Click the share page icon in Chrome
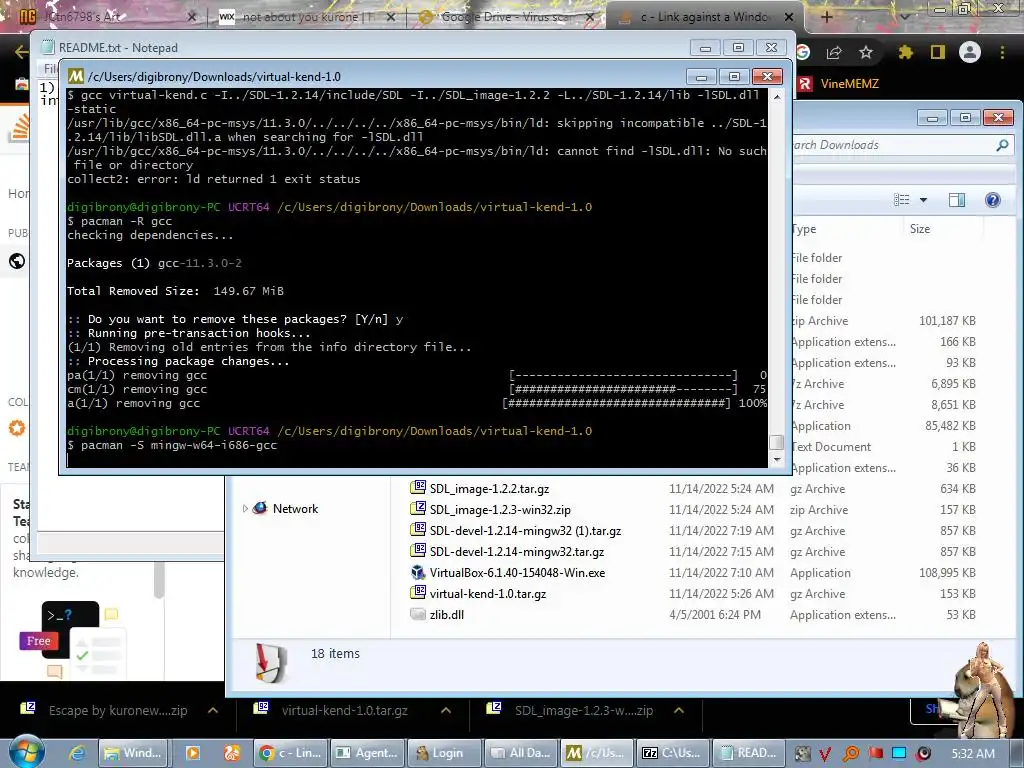This screenshot has height=768, width=1024. pos(834,52)
